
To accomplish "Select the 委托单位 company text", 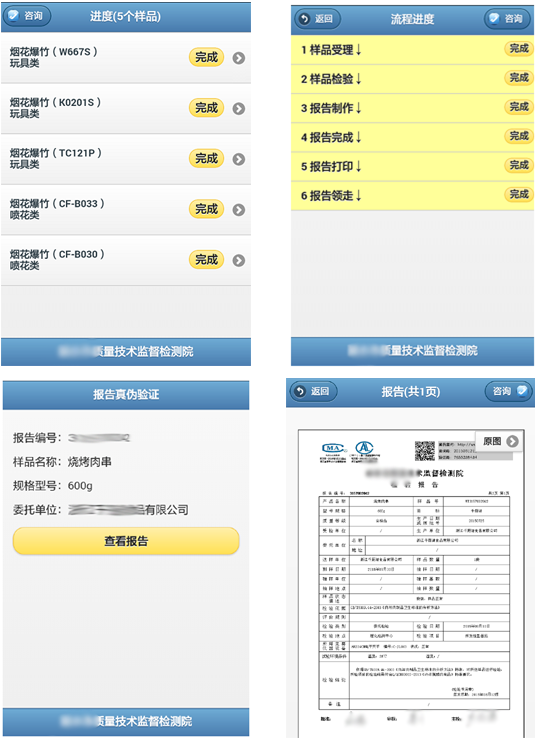I will click(x=100, y=510).
